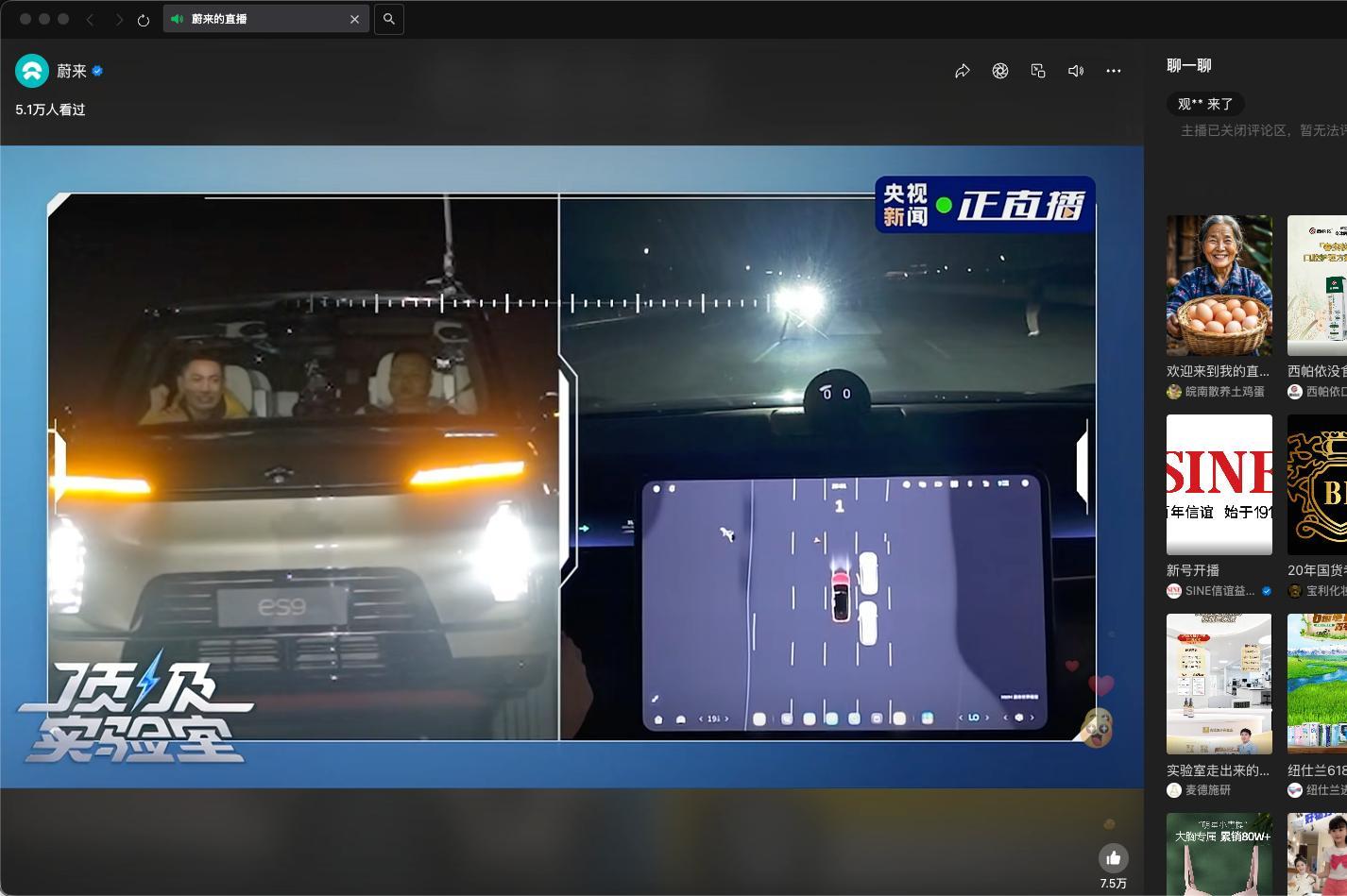Image resolution: width=1347 pixels, height=896 pixels.
Task: Open the laboratory storefront stream thumbnail
Action: [1219, 684]
